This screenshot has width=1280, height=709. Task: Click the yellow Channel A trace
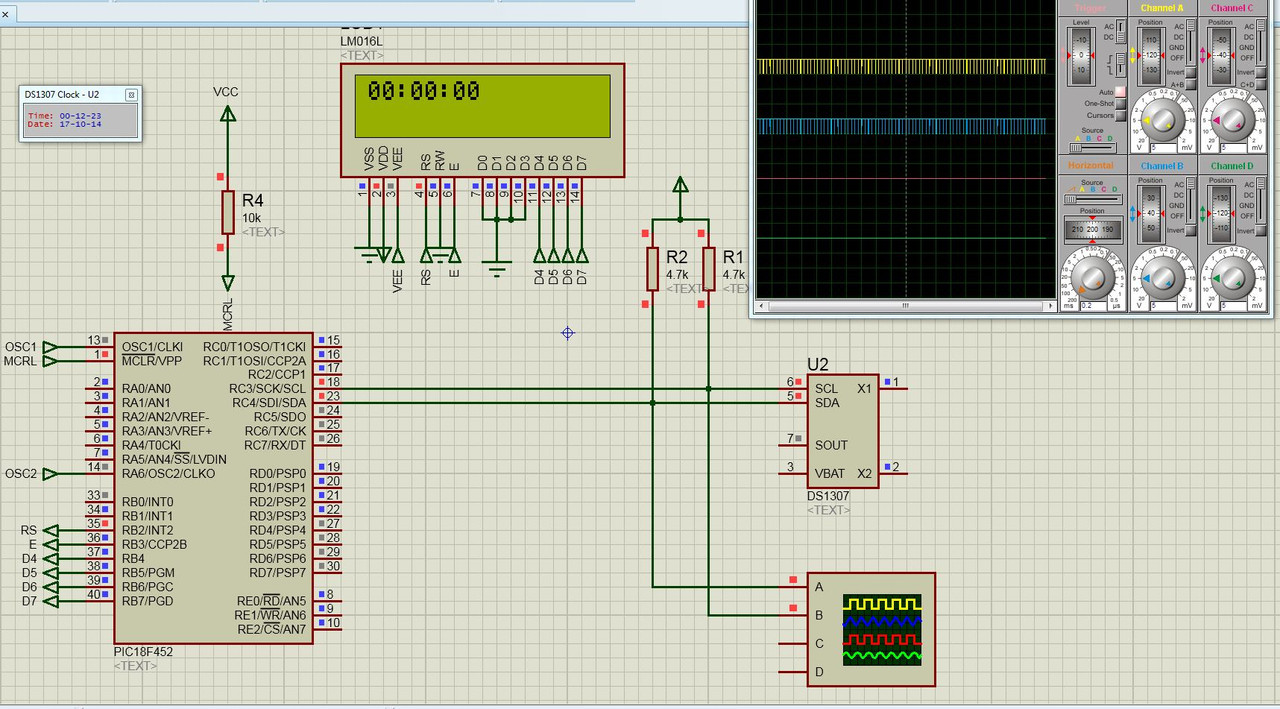903,66
